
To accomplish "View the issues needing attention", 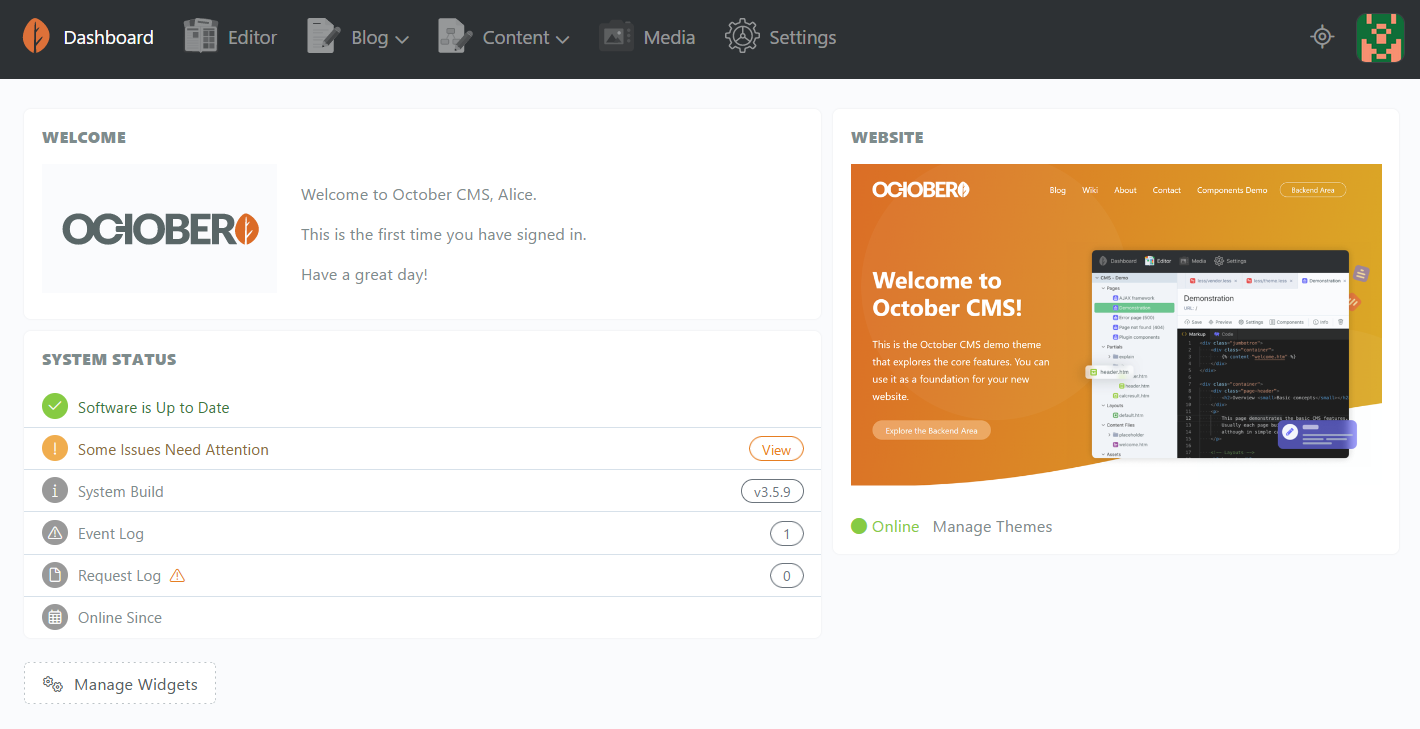I will point(776,450).
